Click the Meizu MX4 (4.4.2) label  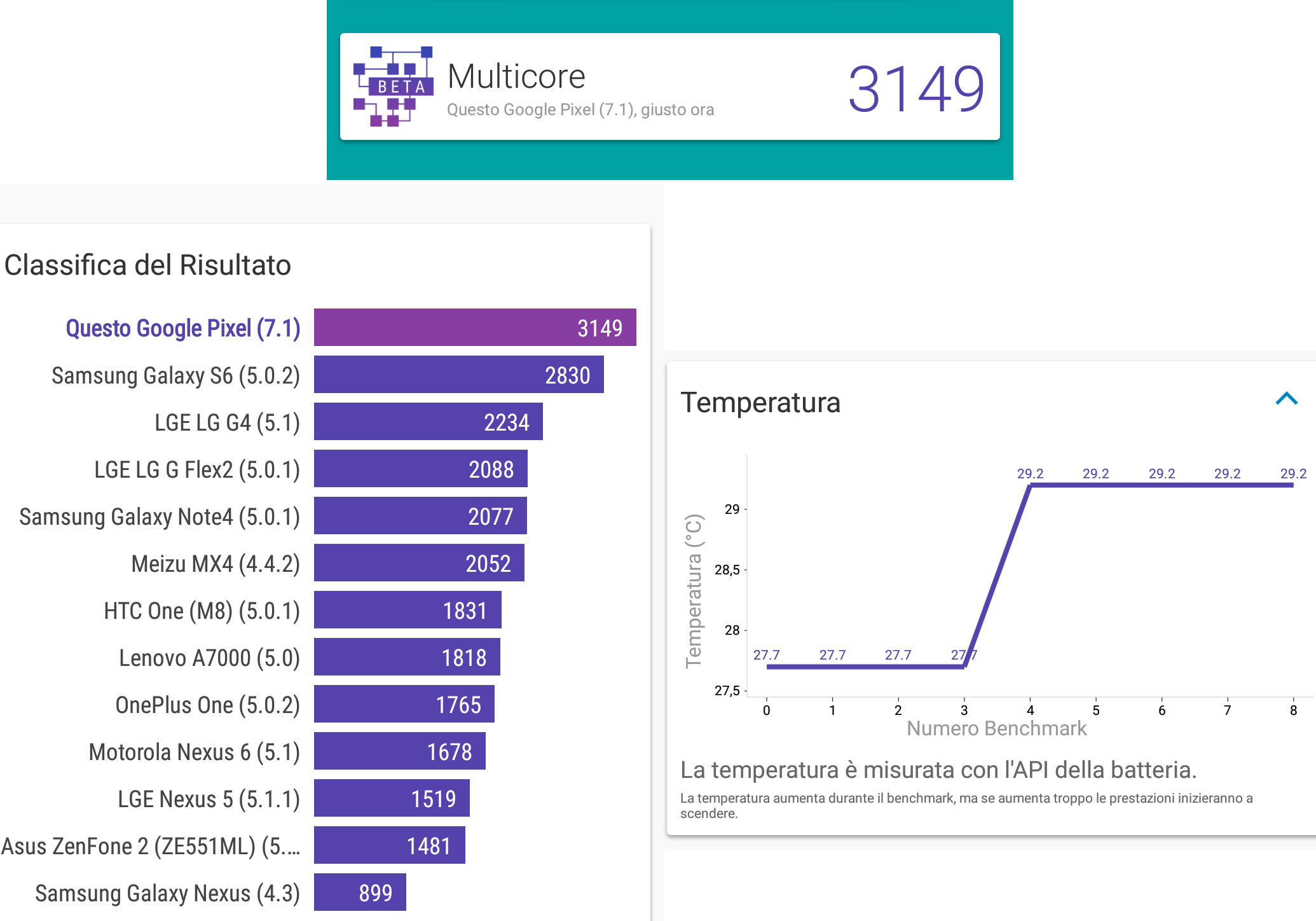click(x=216, y=564)
